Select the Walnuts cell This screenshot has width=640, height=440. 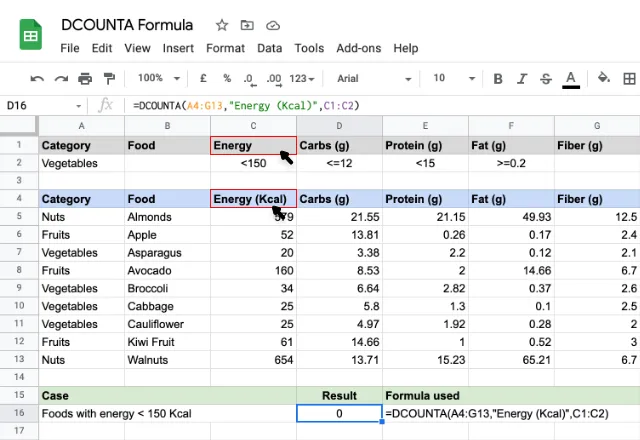click(167, 360)
